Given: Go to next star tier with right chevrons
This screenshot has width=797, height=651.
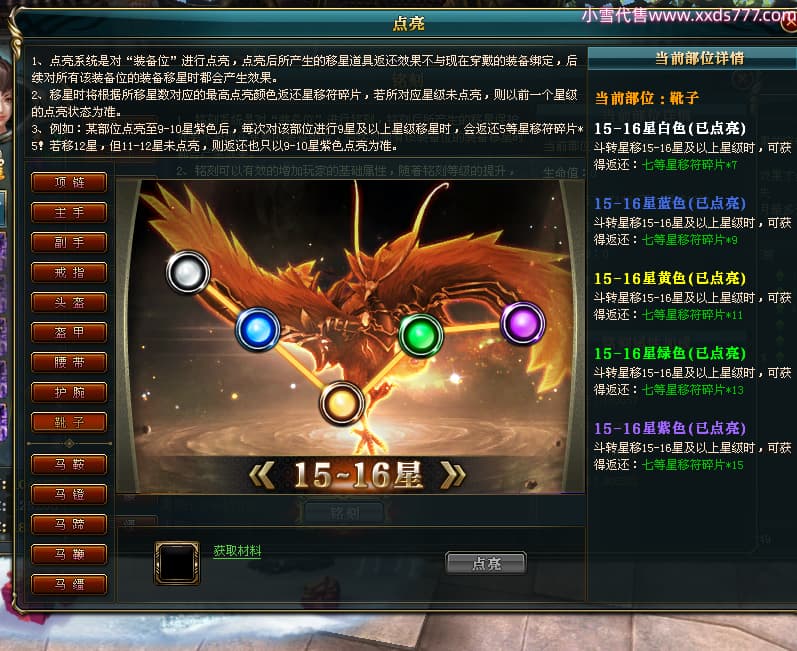Looking at the screenshot, I should click(452, 476).
